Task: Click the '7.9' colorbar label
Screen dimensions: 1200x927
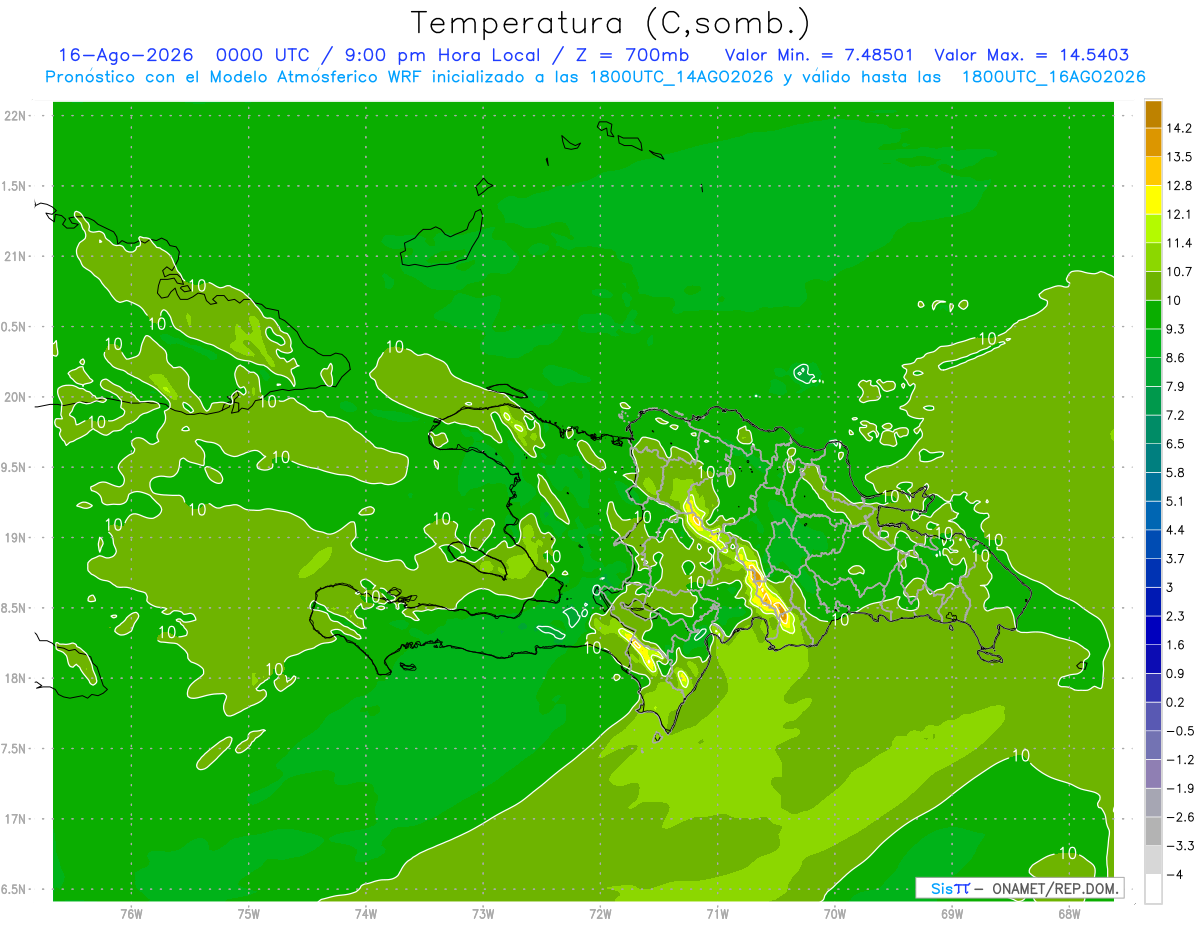Action: pos(1176,387)
